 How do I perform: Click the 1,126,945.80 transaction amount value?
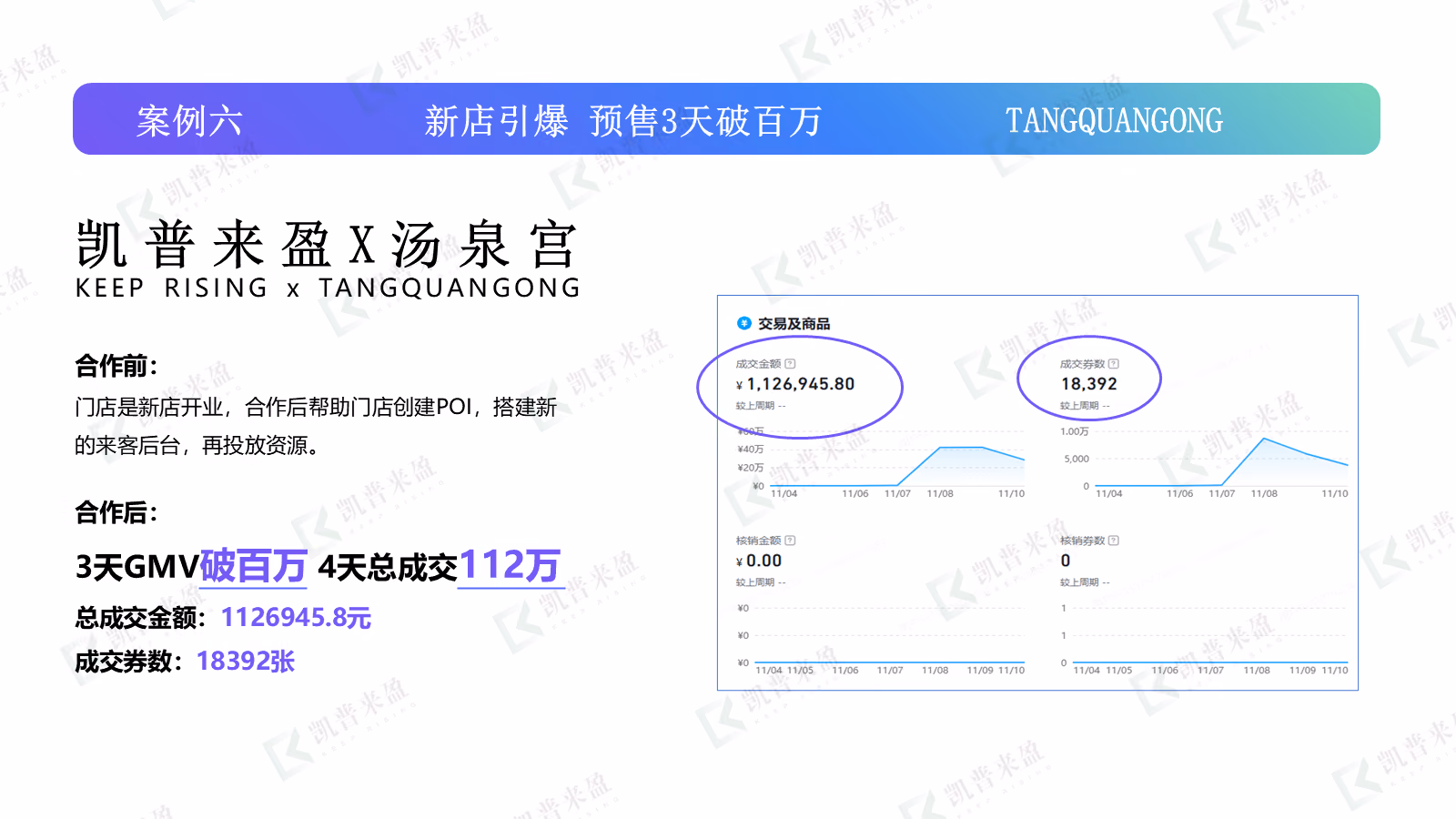[801, 384]
